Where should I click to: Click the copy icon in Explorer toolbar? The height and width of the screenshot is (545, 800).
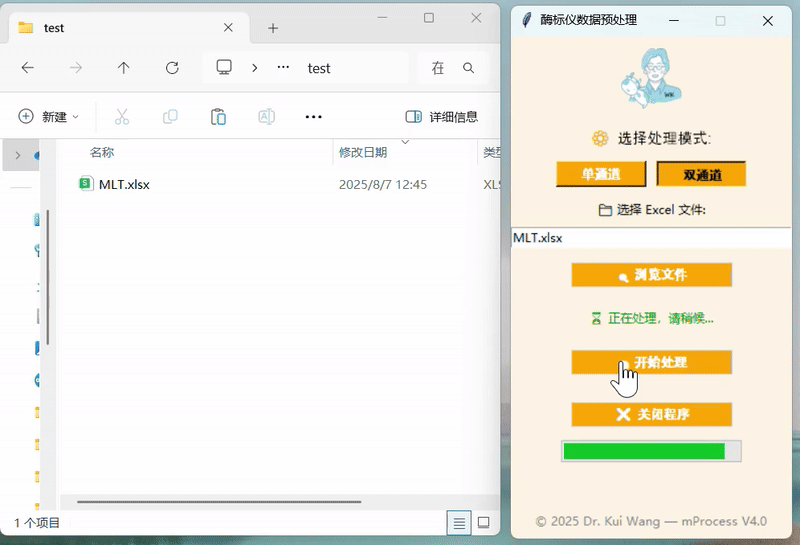click(x=170, y=117)
